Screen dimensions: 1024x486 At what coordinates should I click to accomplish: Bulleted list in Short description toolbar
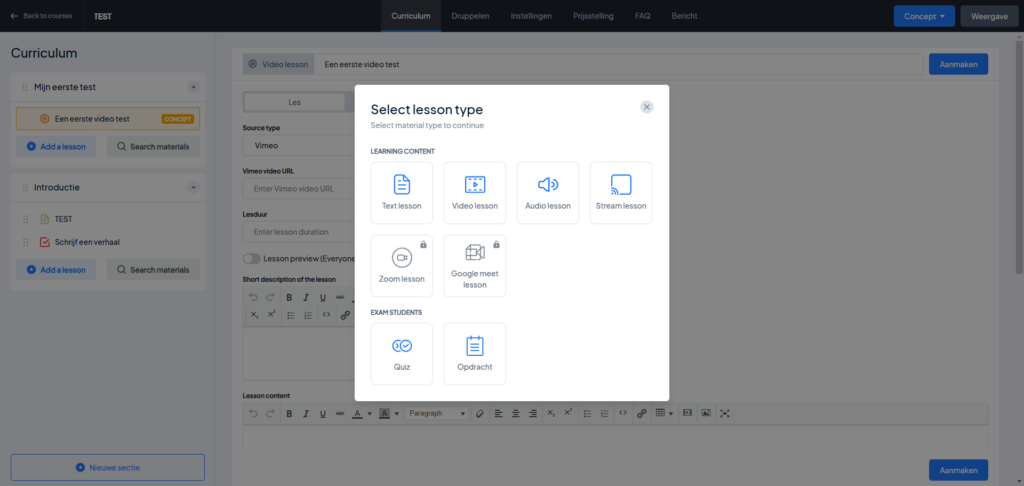291,315
